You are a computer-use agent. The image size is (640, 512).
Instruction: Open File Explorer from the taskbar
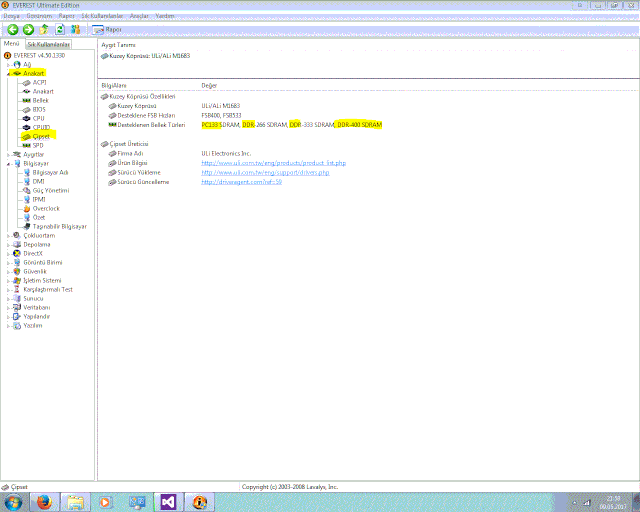coord(75,502)
